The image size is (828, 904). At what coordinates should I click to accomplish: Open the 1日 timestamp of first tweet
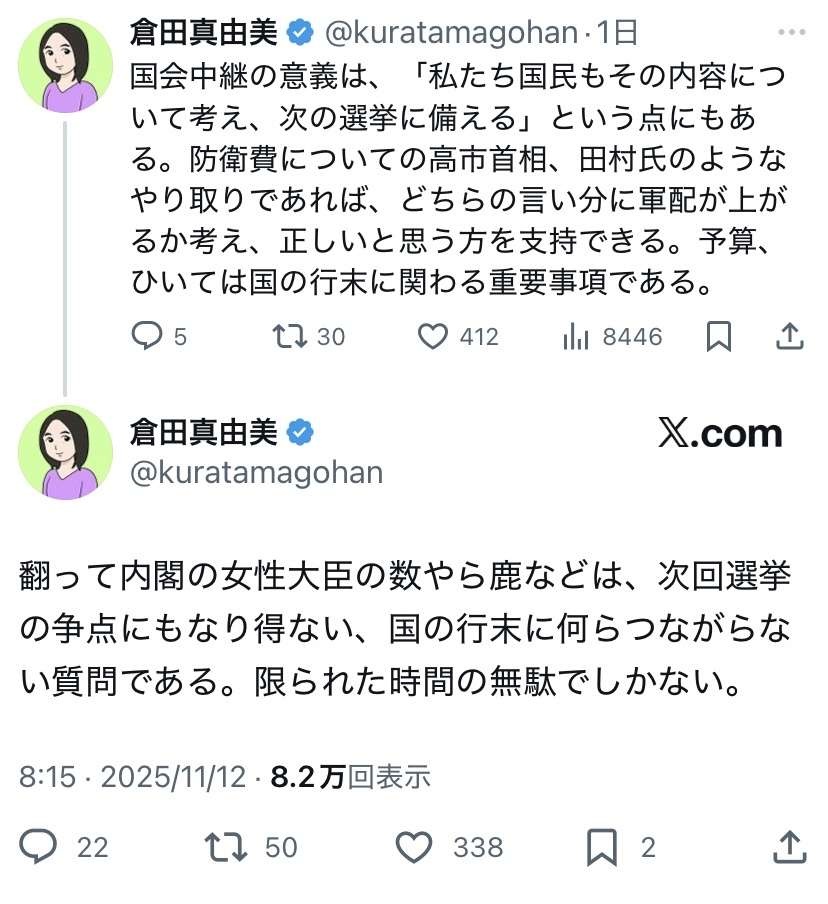pos(617,33)
